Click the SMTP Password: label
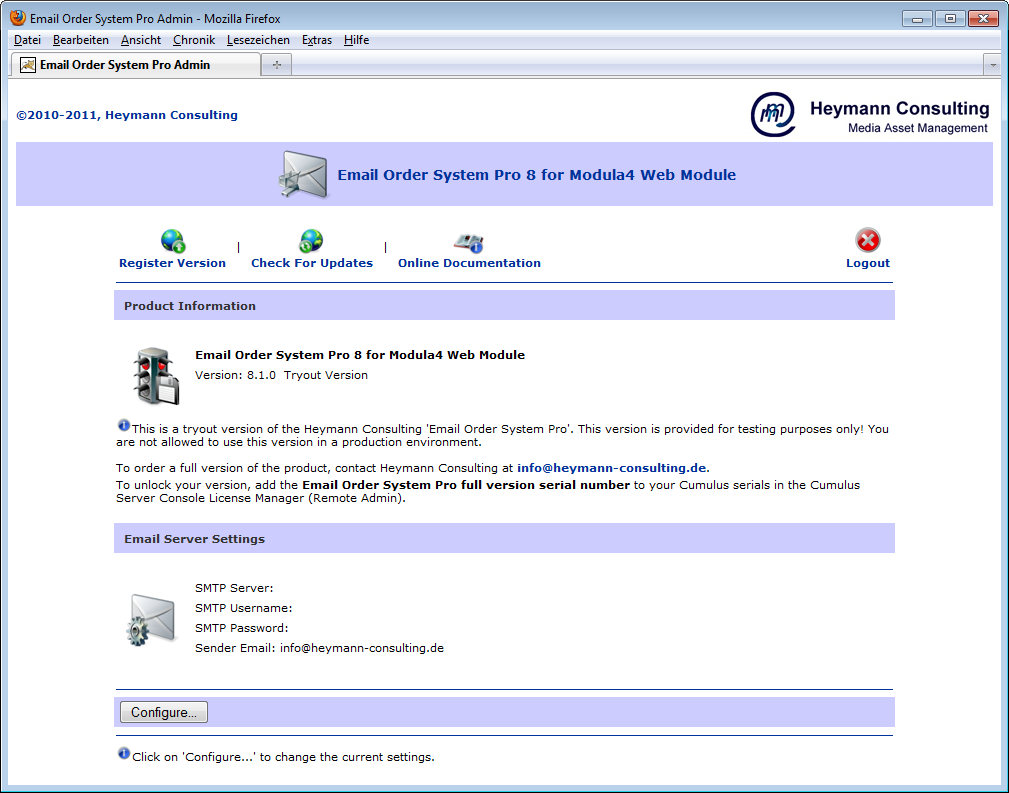 242,628
